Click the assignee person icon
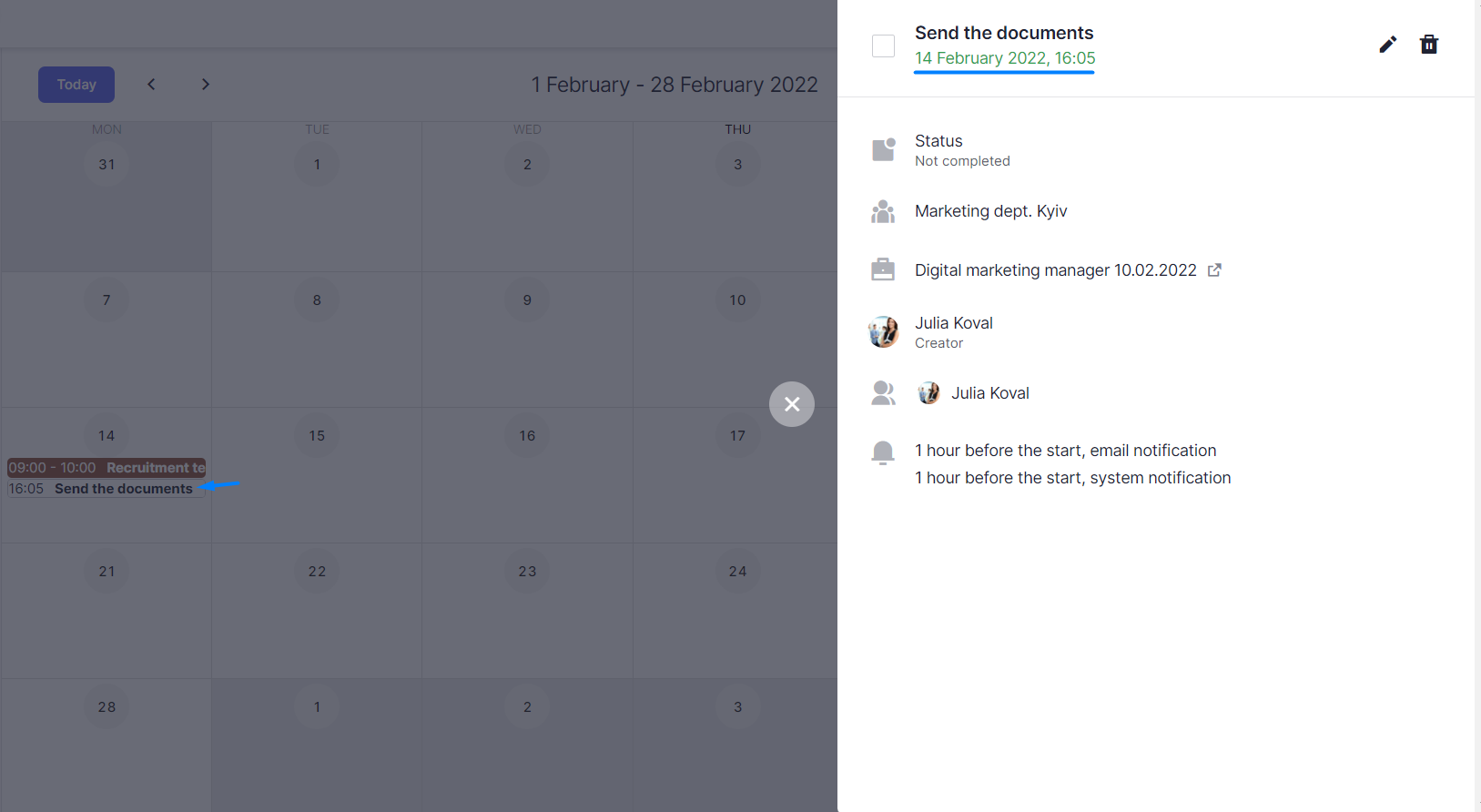The width and height of the screenshot is (1481, 812). click(883, 393)
